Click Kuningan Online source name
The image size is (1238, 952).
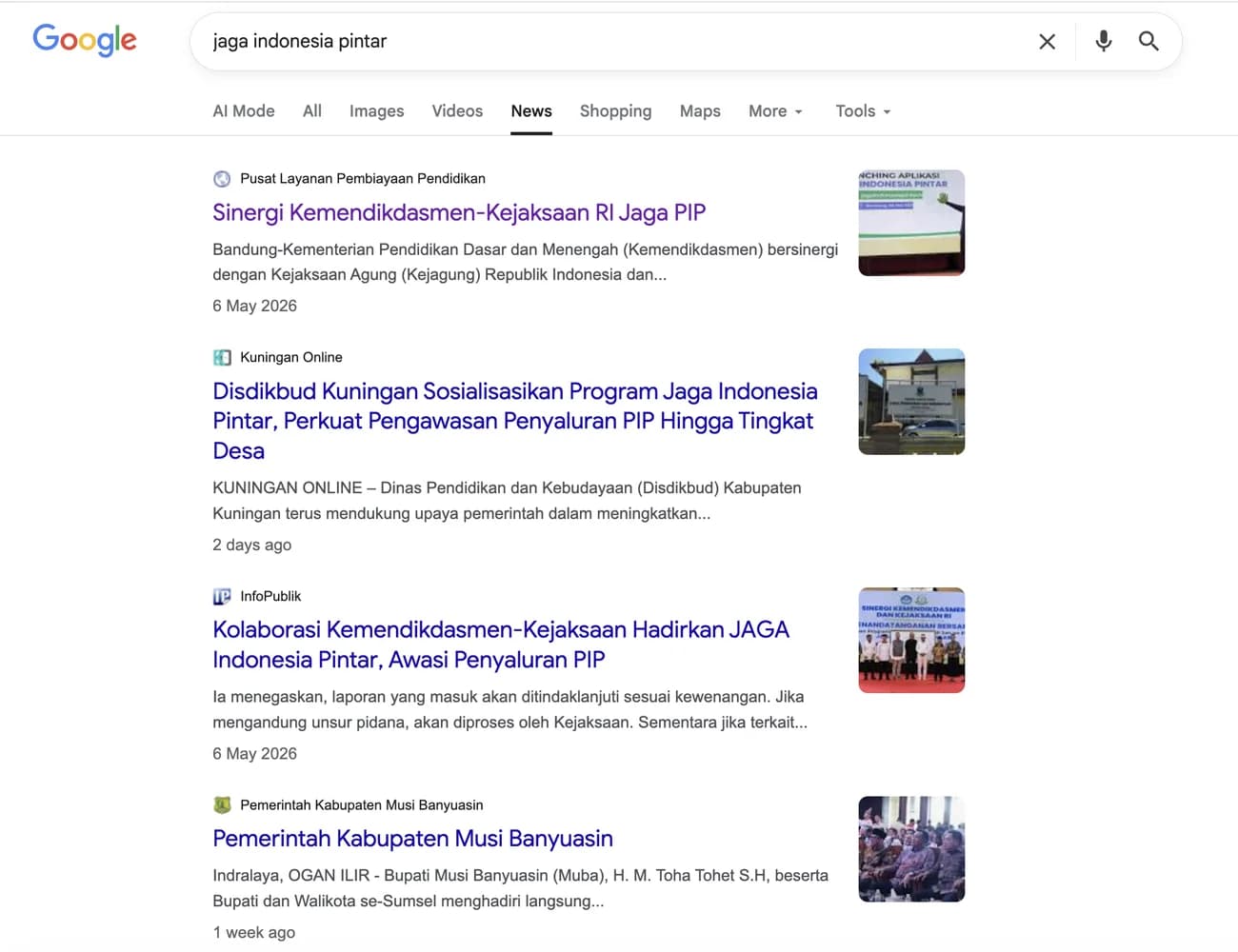coord(291,358)
